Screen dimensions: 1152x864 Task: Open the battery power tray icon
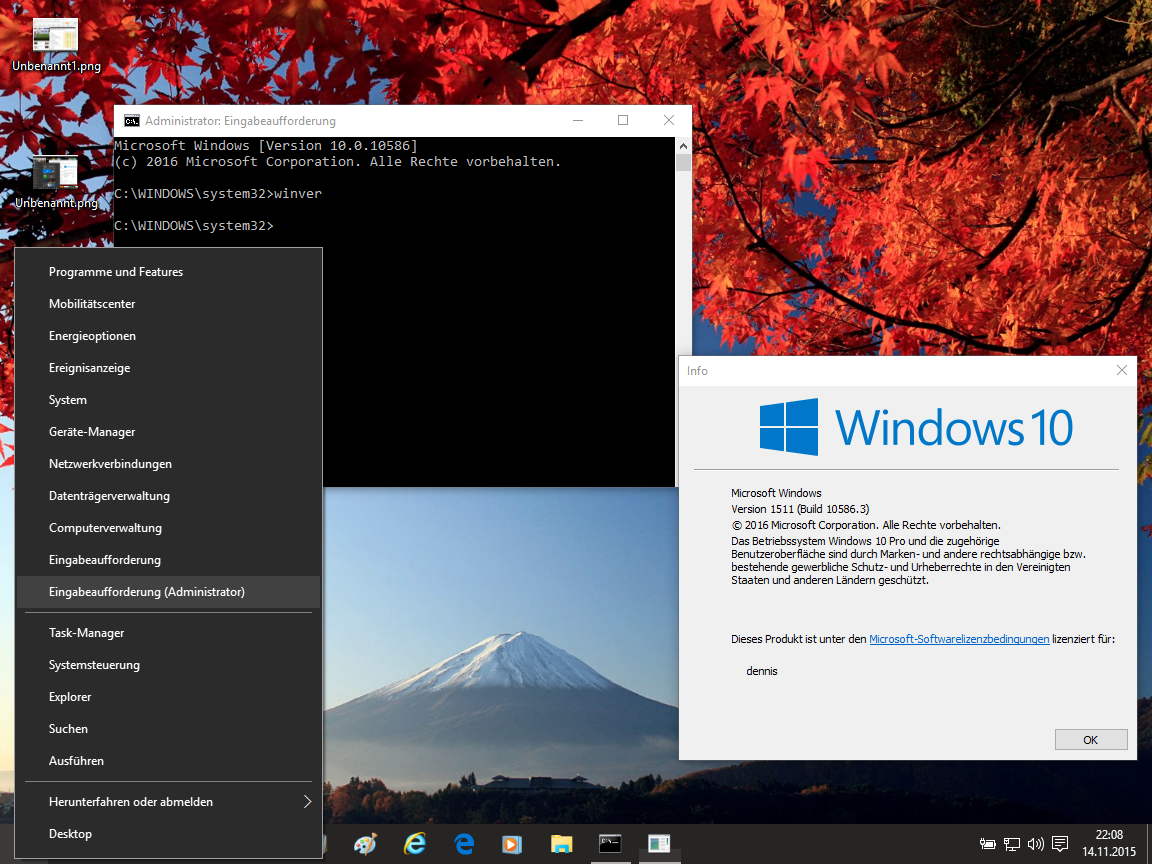(987, 843)
